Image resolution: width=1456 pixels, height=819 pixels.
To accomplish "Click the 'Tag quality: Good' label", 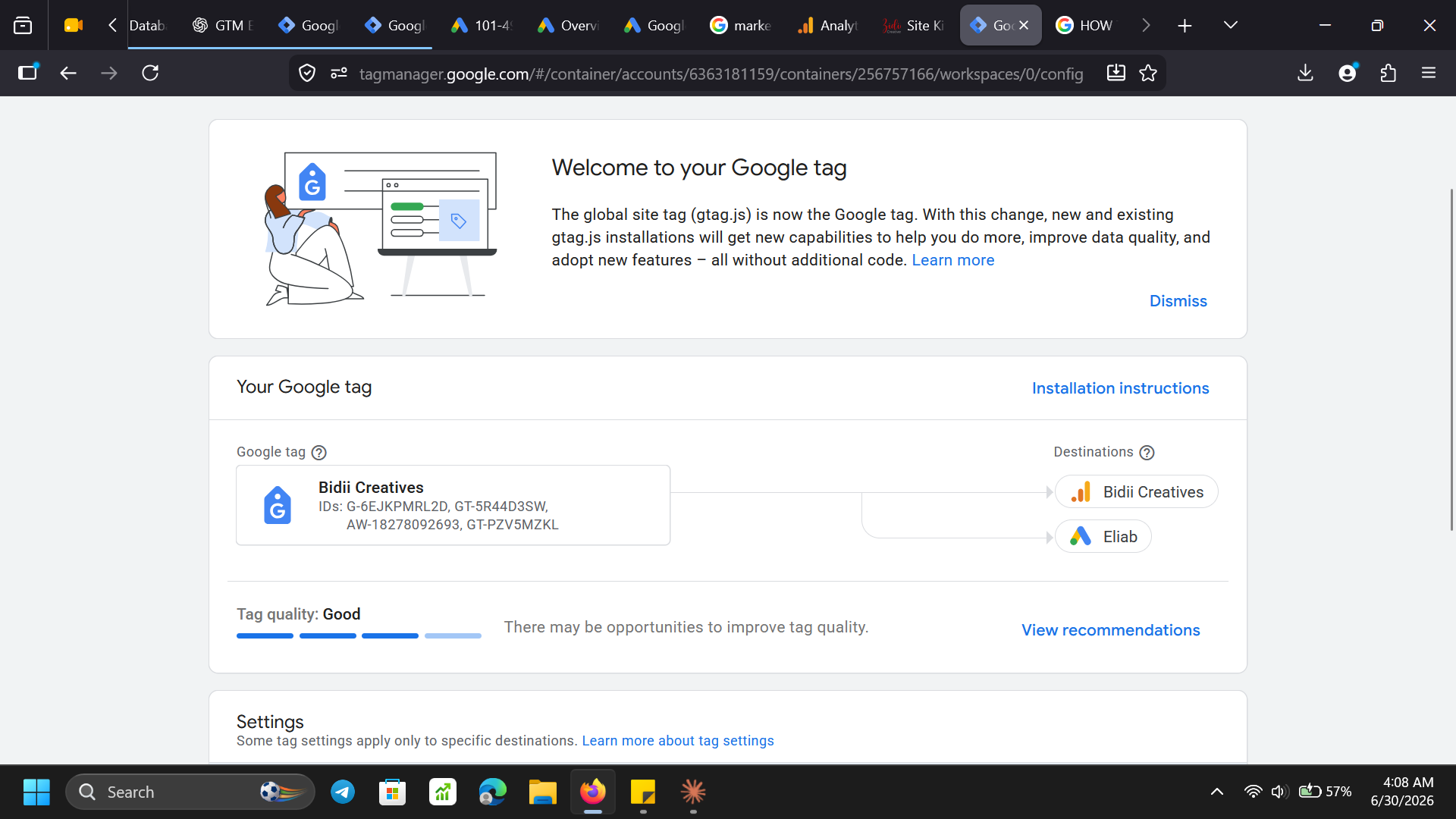I will (298, 614).
